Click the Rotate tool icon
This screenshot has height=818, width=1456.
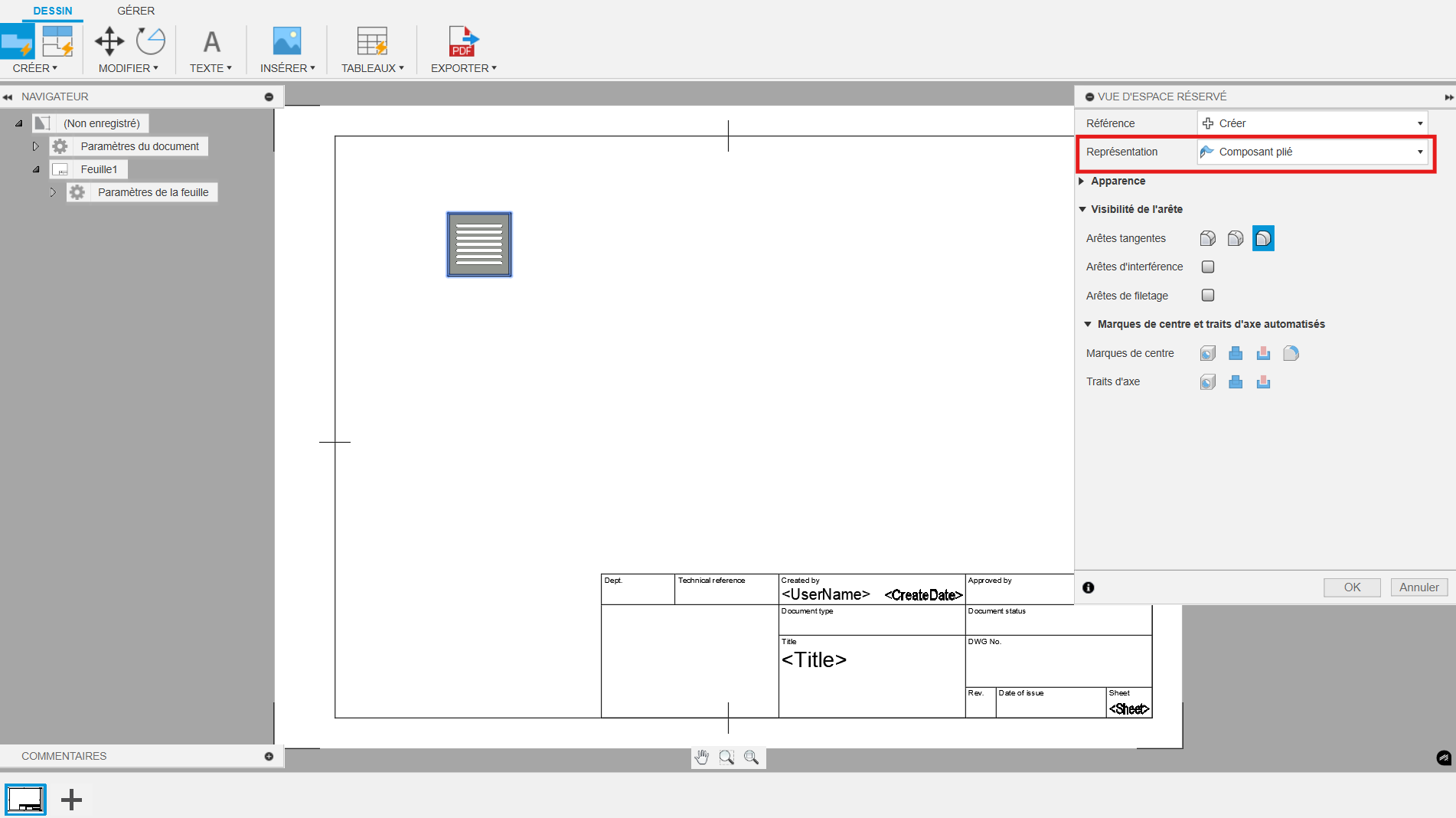click(151, 41)
